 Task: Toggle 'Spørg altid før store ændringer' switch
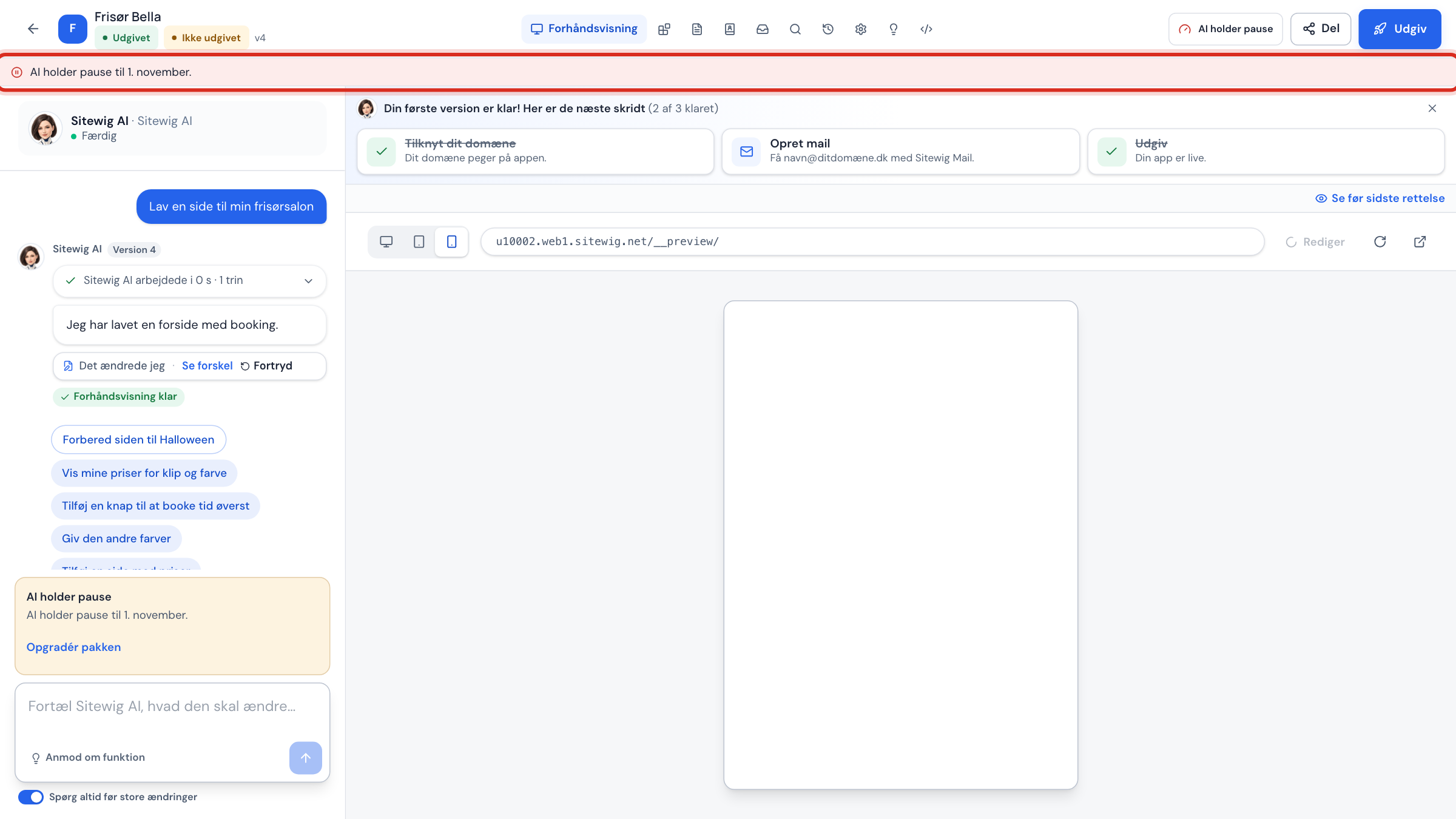coord(31,797)
